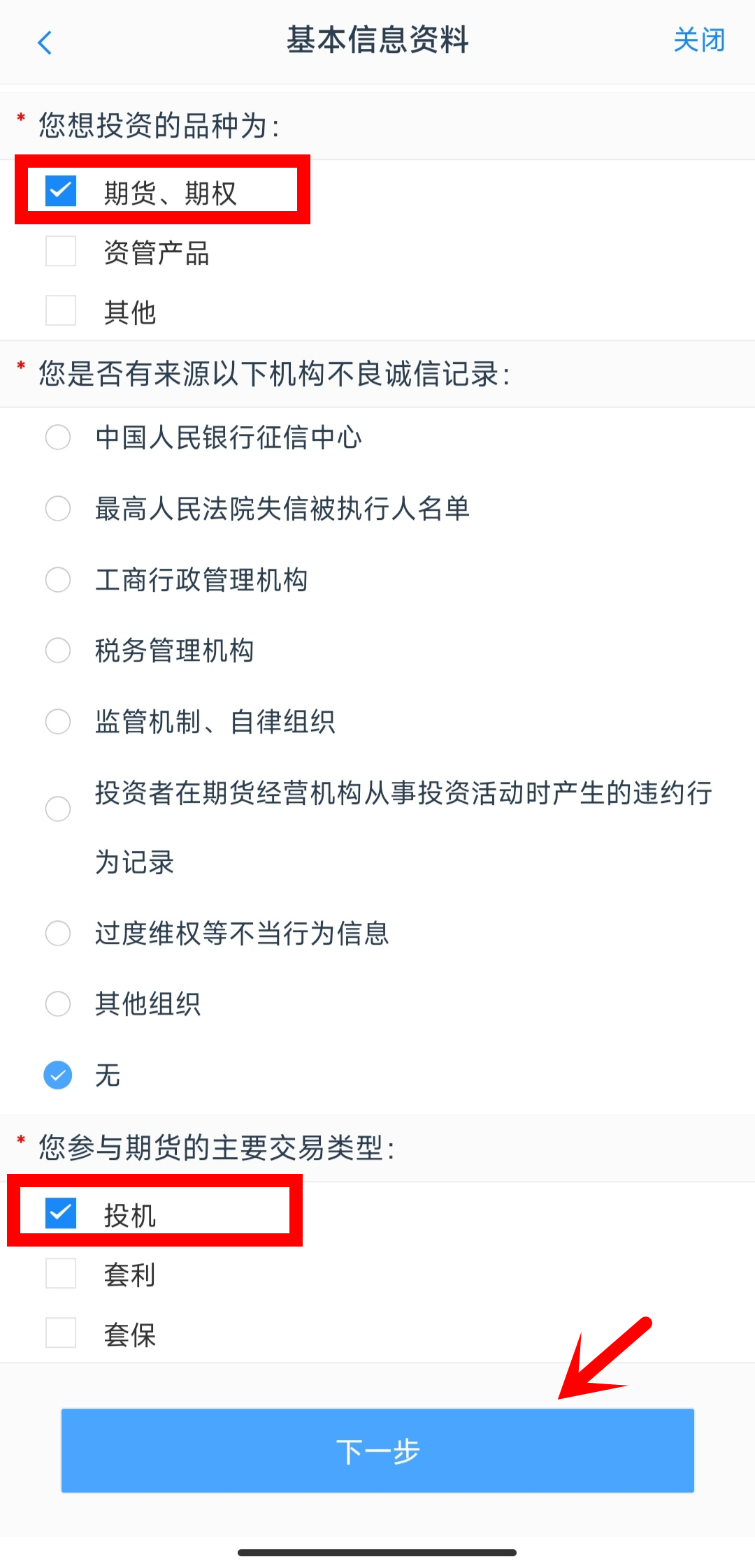Check the 其他 investment type checkbox
Viewport: 755px width, 1568px height.
point(61,311)
